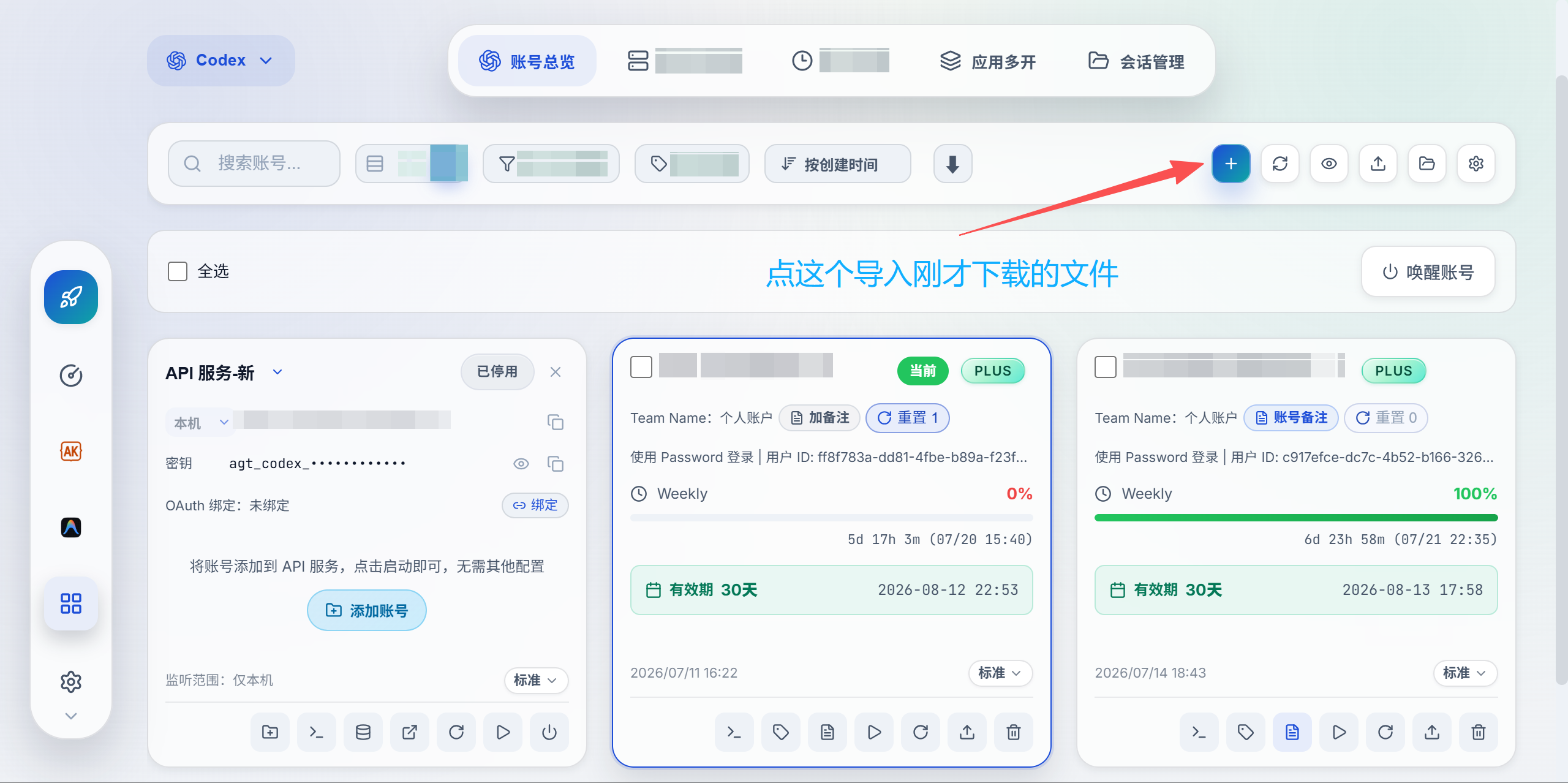
Task: Tick the 全选 select-all checkbox
Action: pyautogui.click(x=178, y=271)
